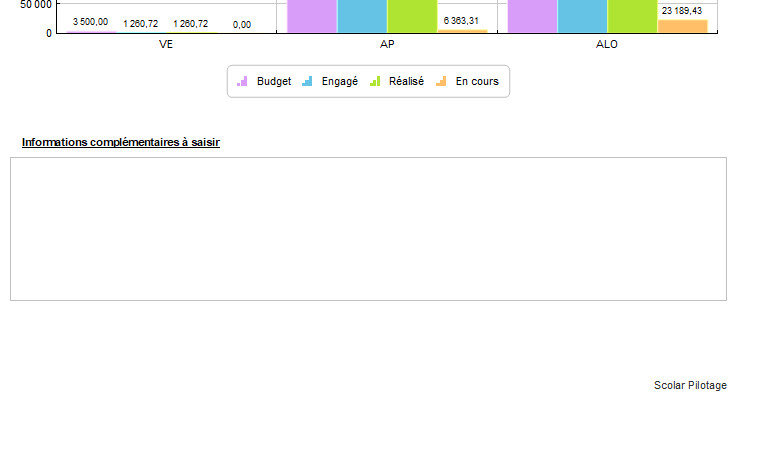Click the blue Engagé bar in ALO group
765x473 pixels.
(x=582, y=16)
